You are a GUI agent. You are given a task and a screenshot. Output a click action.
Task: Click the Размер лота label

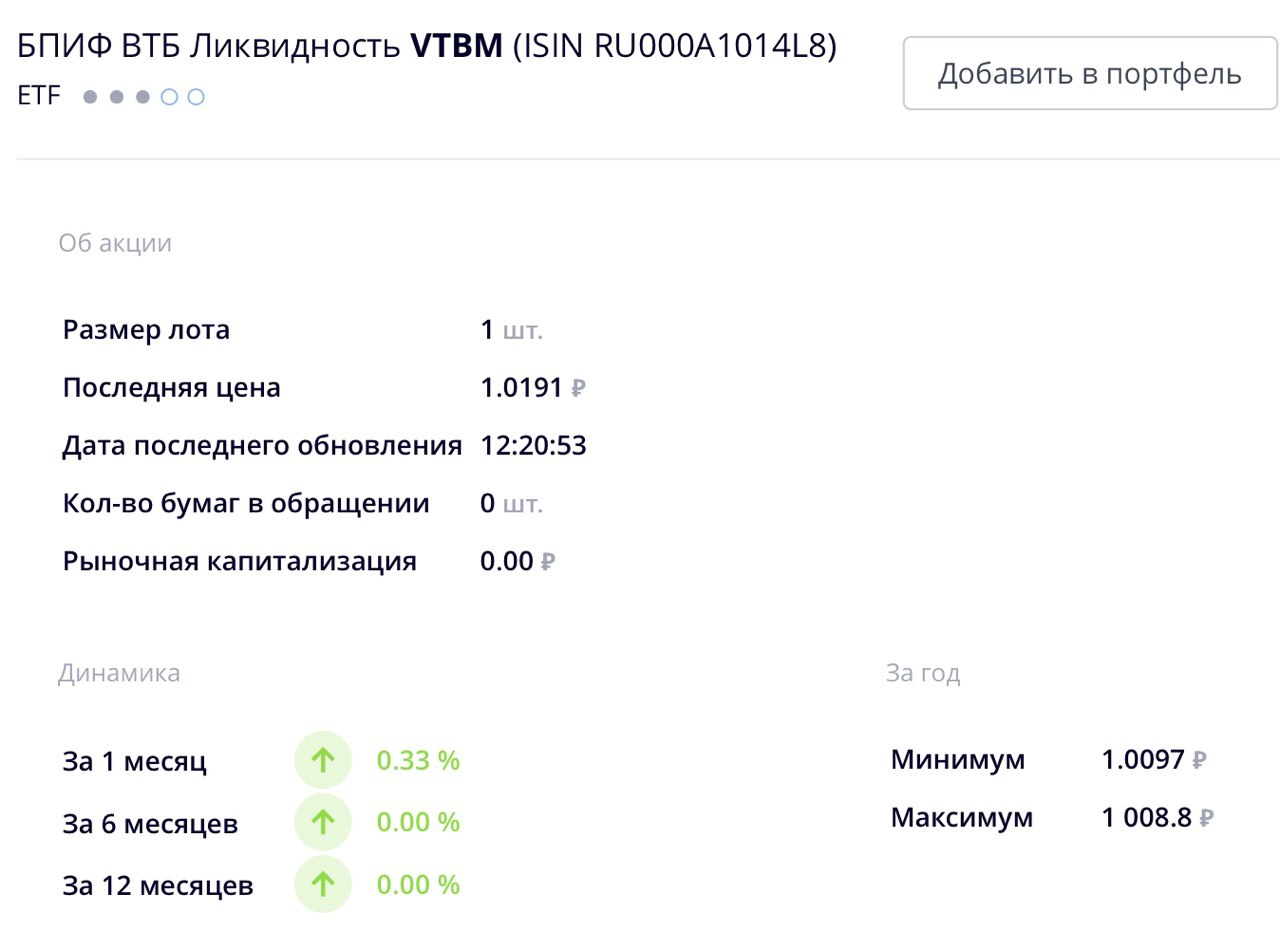[x=146, y=330]
